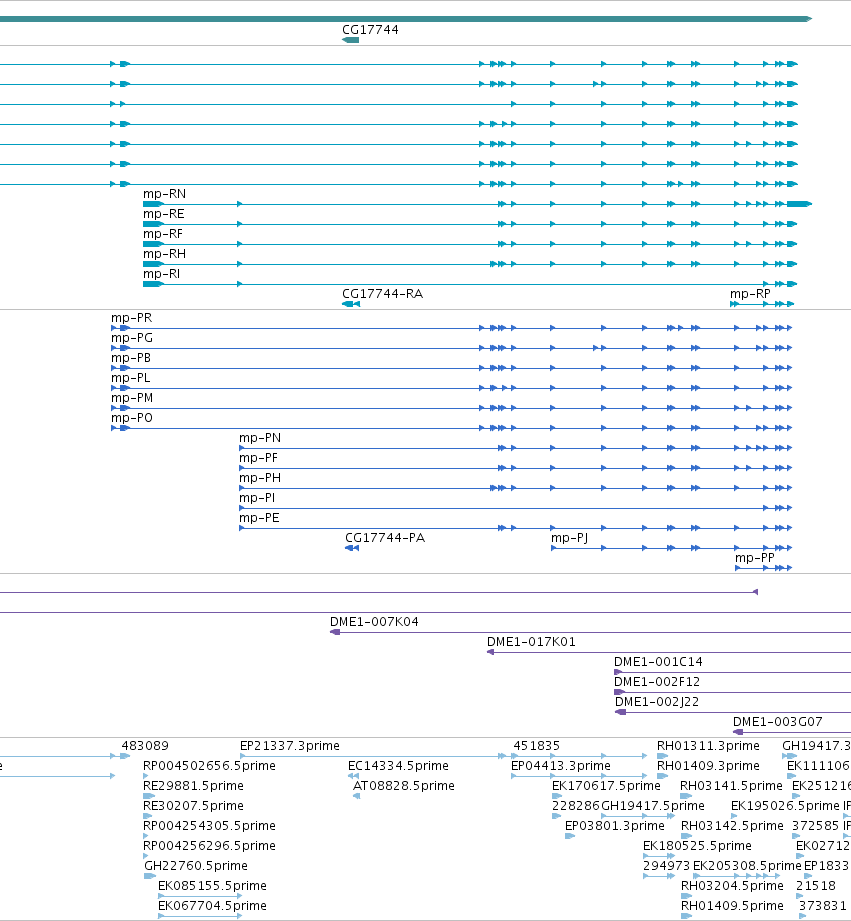This screenshot has width=851, height=921.
Task: Select transcript mp-RI label
Action: 162,274
